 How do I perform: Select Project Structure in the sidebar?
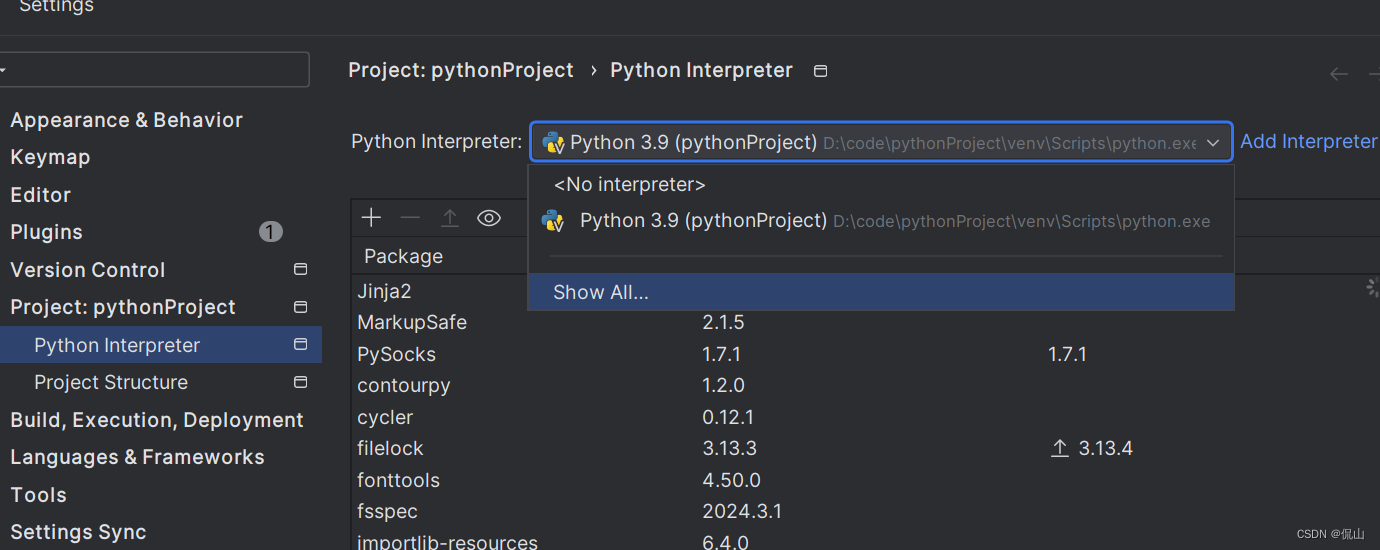[x=111, y=382]
